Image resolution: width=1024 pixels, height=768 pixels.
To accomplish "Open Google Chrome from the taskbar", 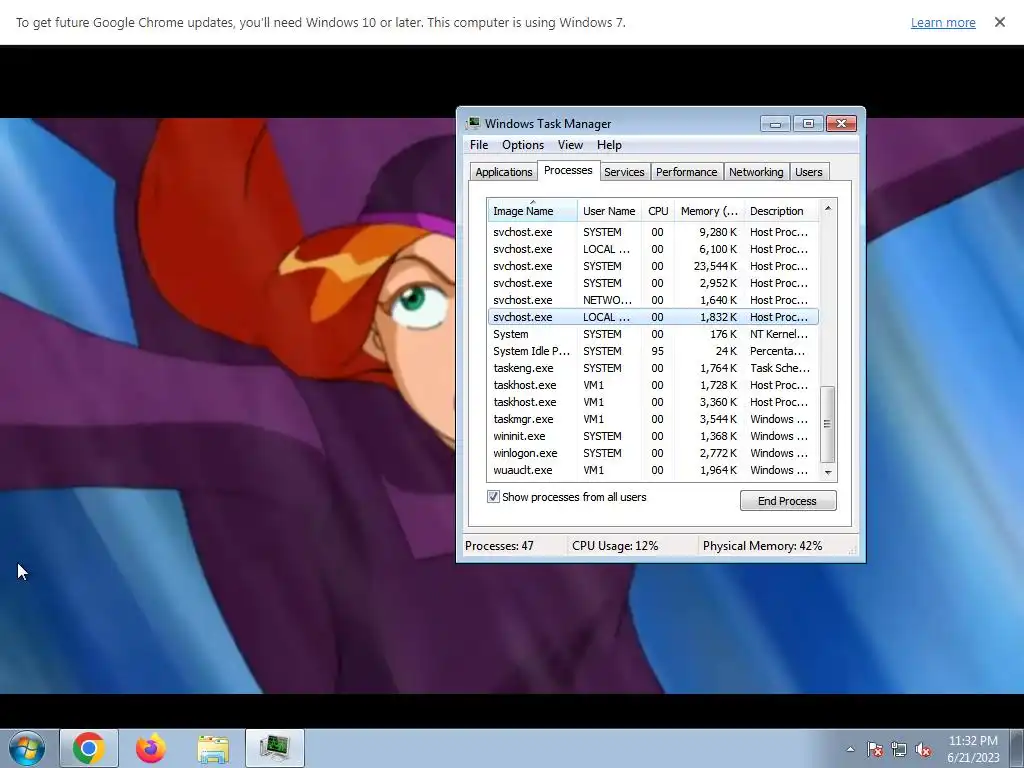I will [89, 748].
